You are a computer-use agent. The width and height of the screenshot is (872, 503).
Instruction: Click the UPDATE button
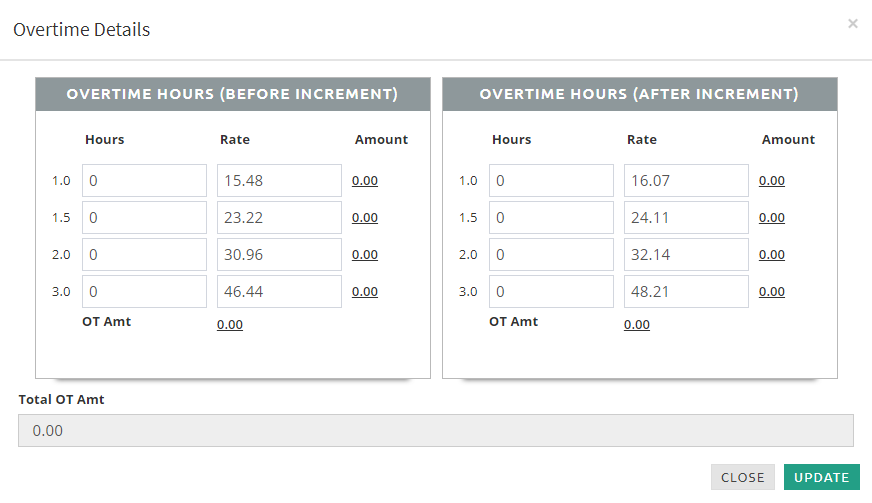821,477
